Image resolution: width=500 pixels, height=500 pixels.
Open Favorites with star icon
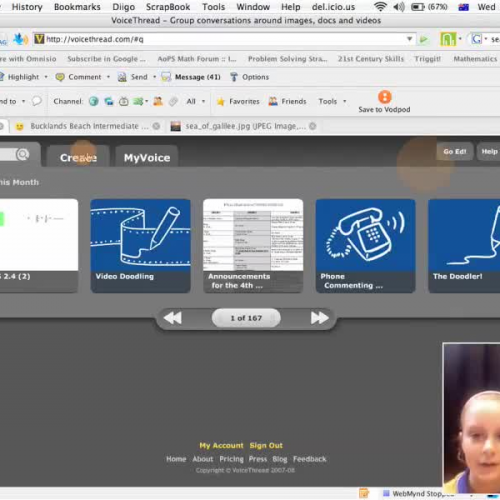pos(238,101)
